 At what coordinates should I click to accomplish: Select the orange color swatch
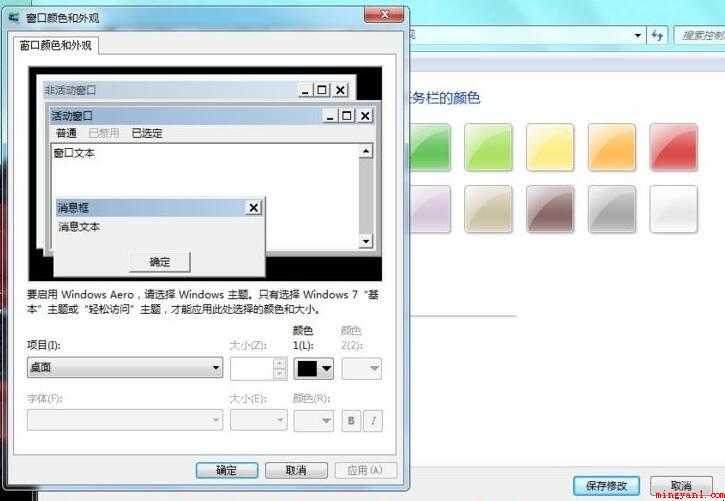pos(612,147)
